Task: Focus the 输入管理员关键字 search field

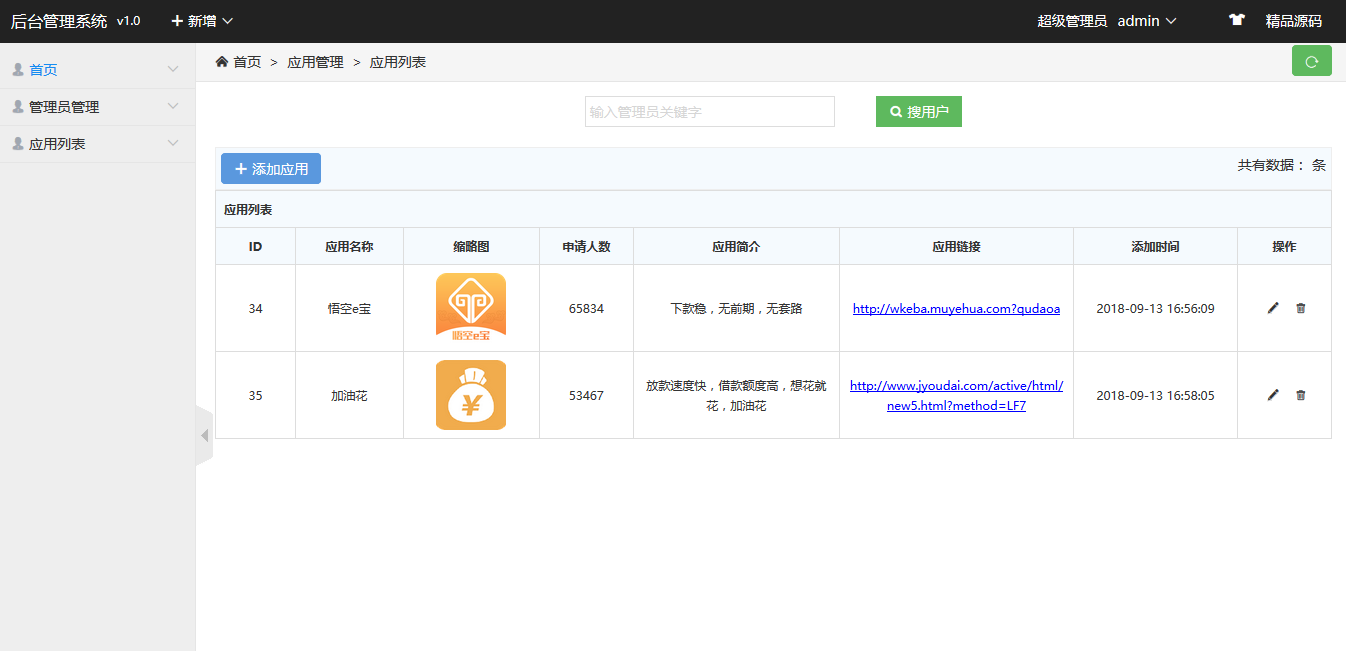Action: coord(709,112)
